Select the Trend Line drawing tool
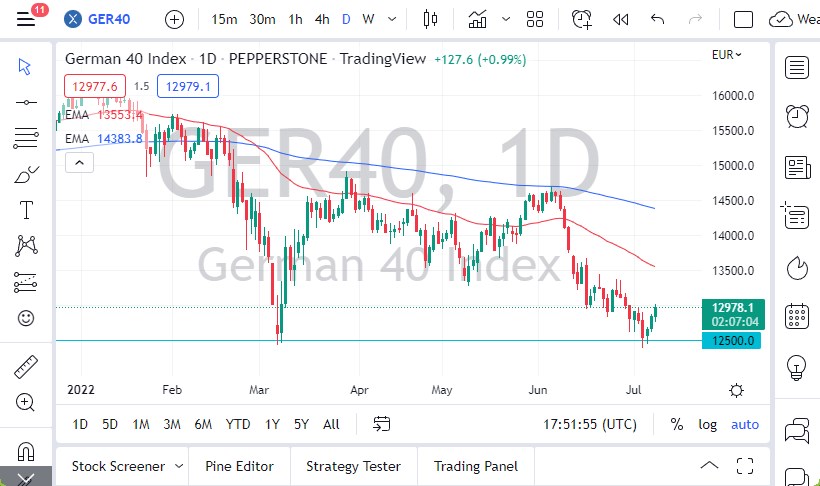Screen dimensions: 820x486 point(26,101)
